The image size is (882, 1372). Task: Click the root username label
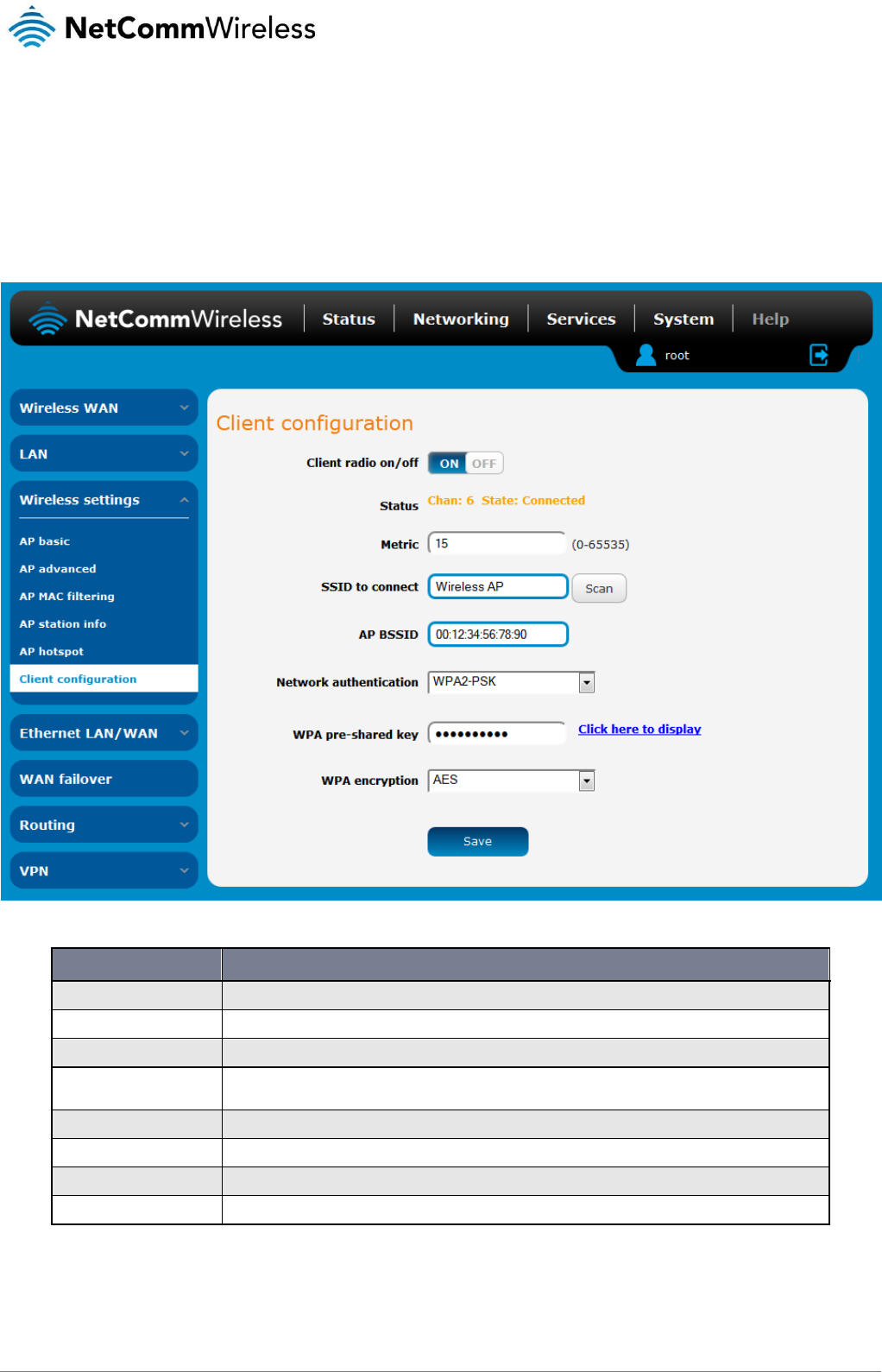677,356
